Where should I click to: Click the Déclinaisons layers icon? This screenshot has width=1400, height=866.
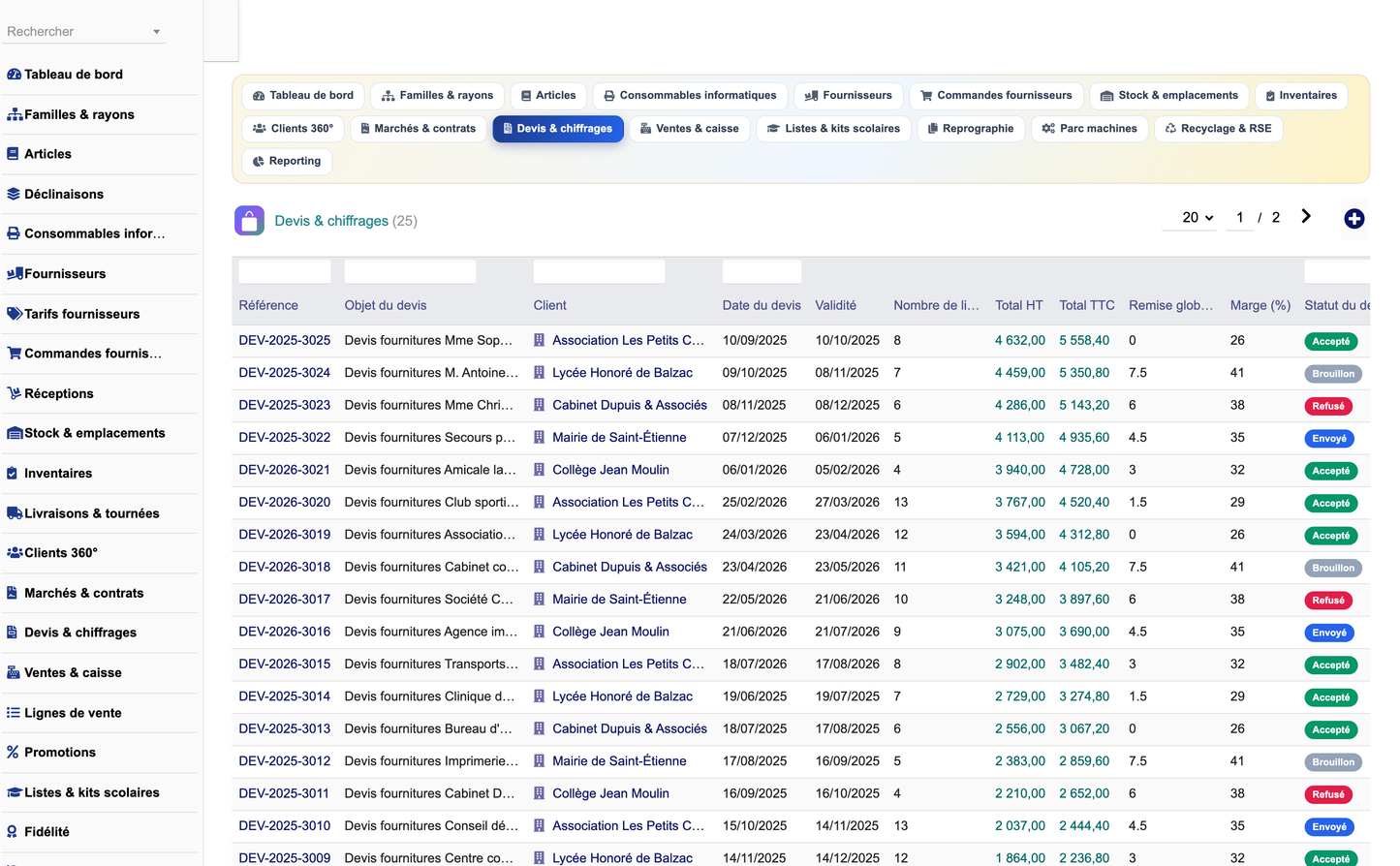(14, 194)
